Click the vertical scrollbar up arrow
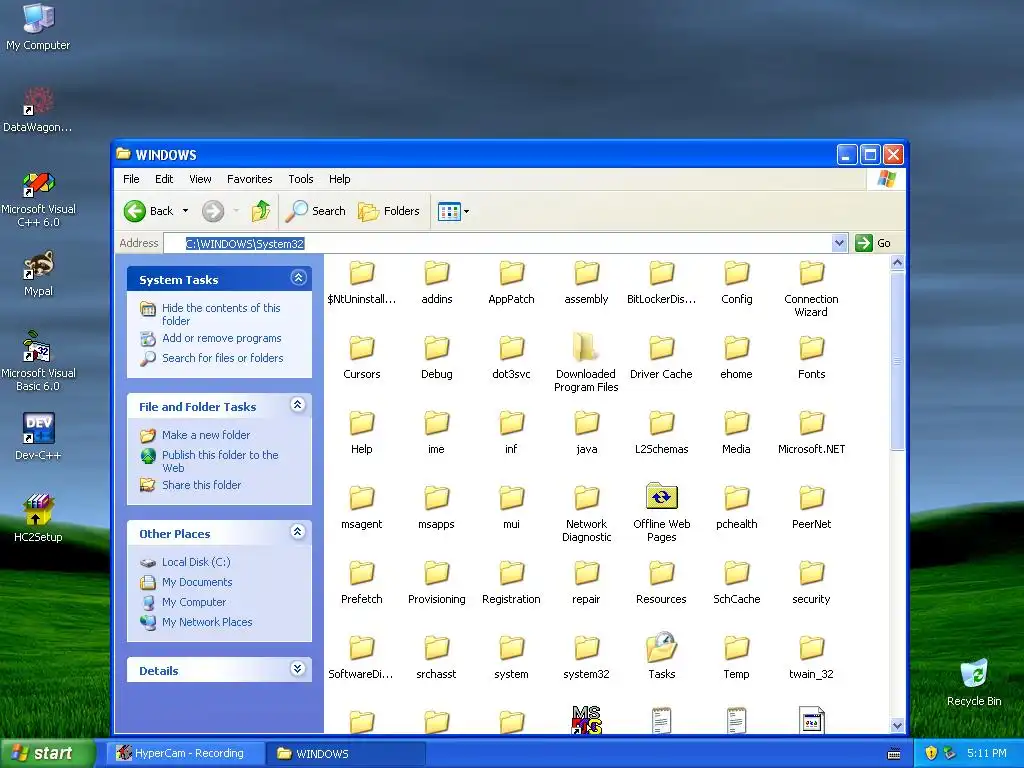Image resolution: width=1024 pixels, height=768 pixels. pos(897,263)
